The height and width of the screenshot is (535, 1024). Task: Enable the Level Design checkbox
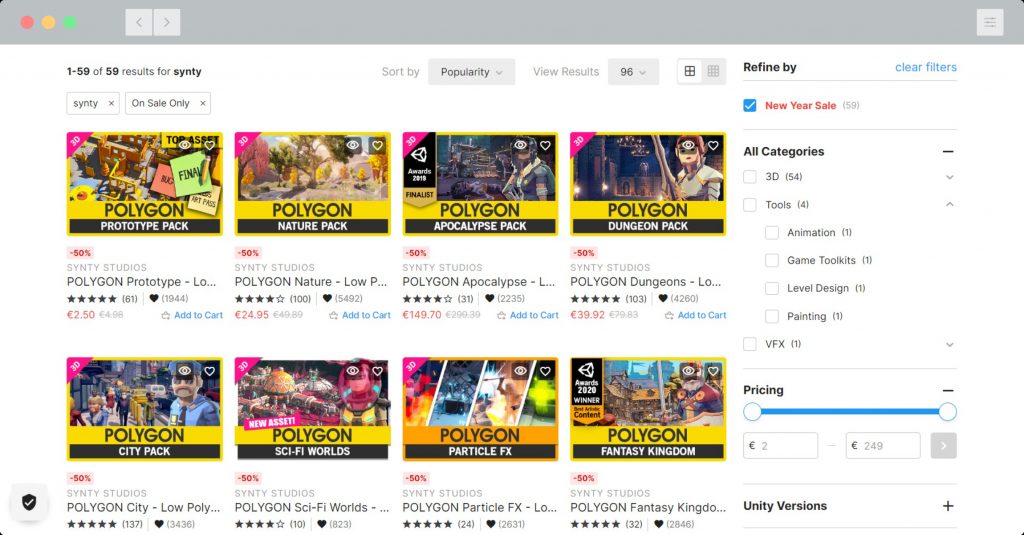pyautogui.click(x=771, y=288)
